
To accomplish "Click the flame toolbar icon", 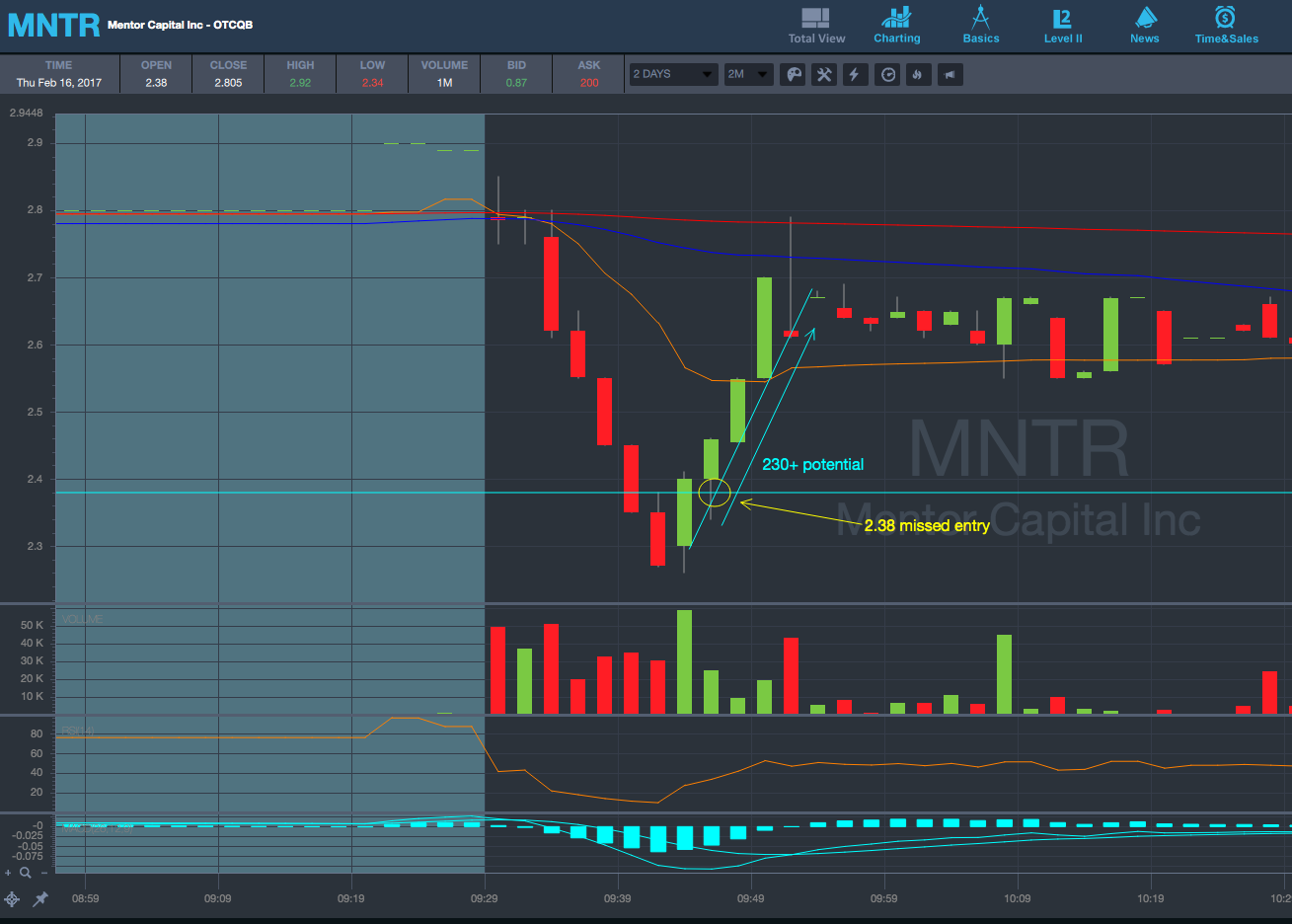I will pos(918,75).
